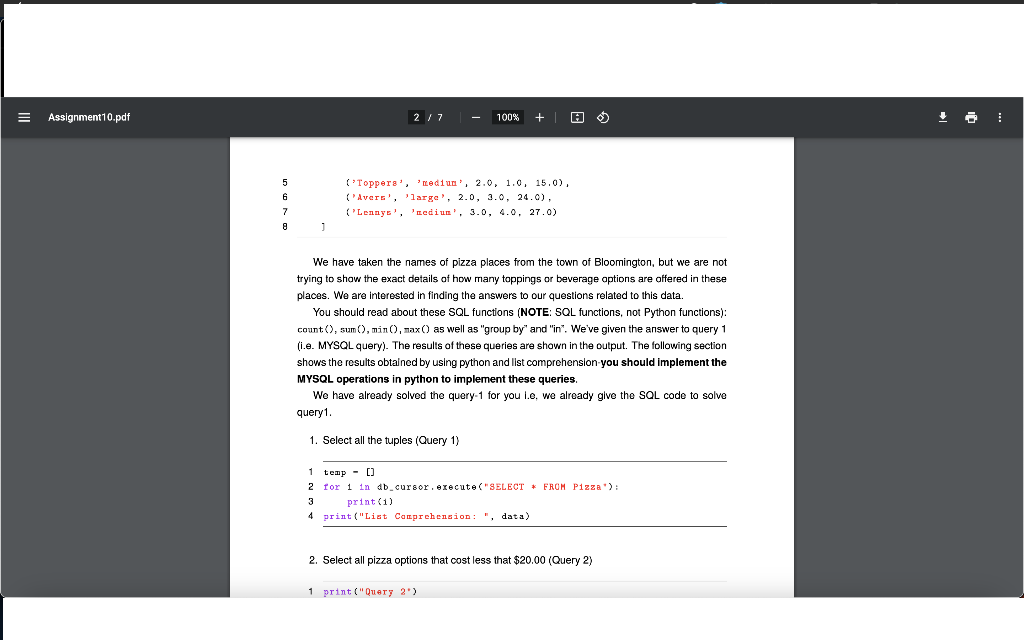Print Assignment10.pdf
The image size is (1024, 640).
click(x=970, y=117)
